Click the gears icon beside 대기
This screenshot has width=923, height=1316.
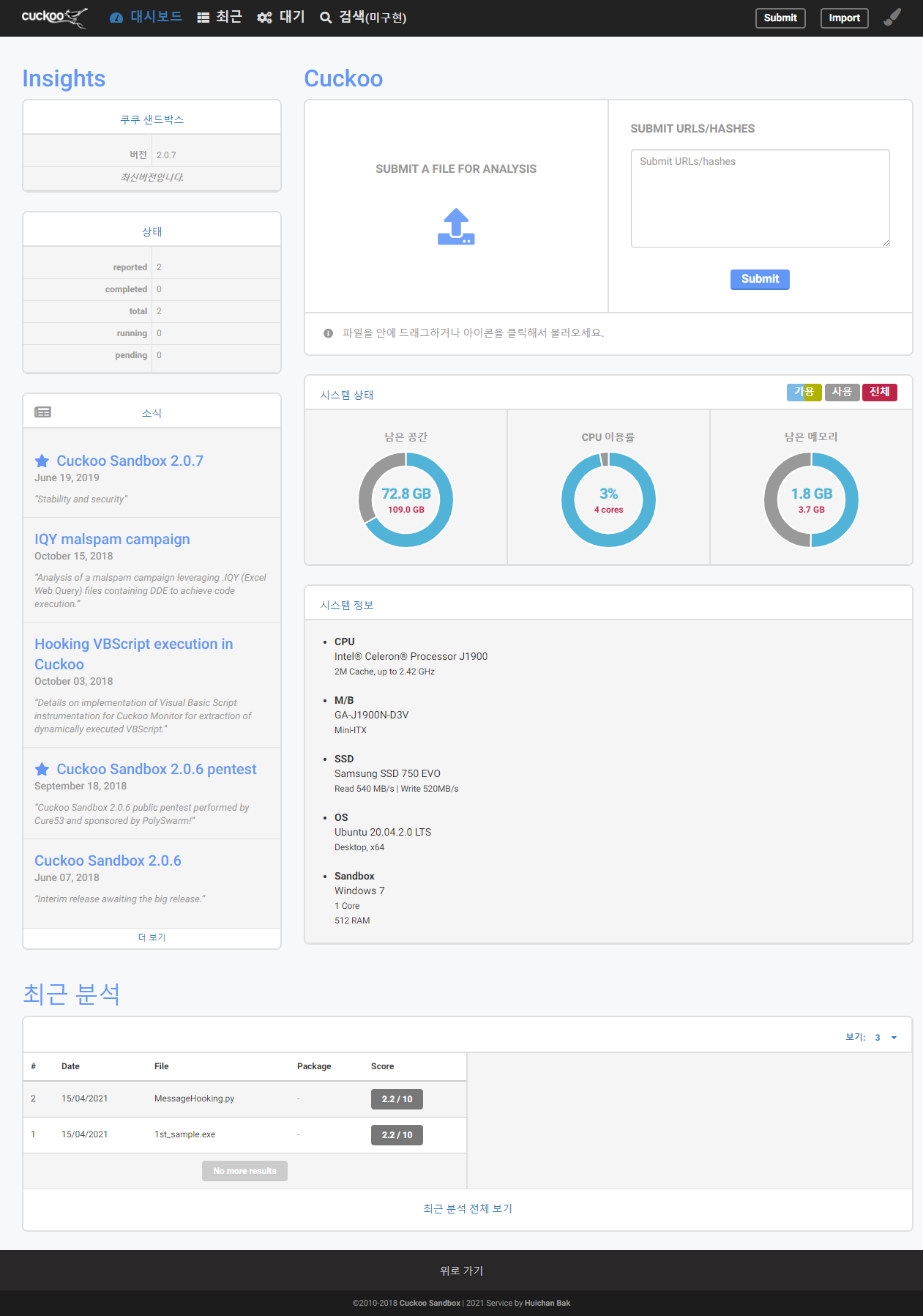tap(265, 18)
